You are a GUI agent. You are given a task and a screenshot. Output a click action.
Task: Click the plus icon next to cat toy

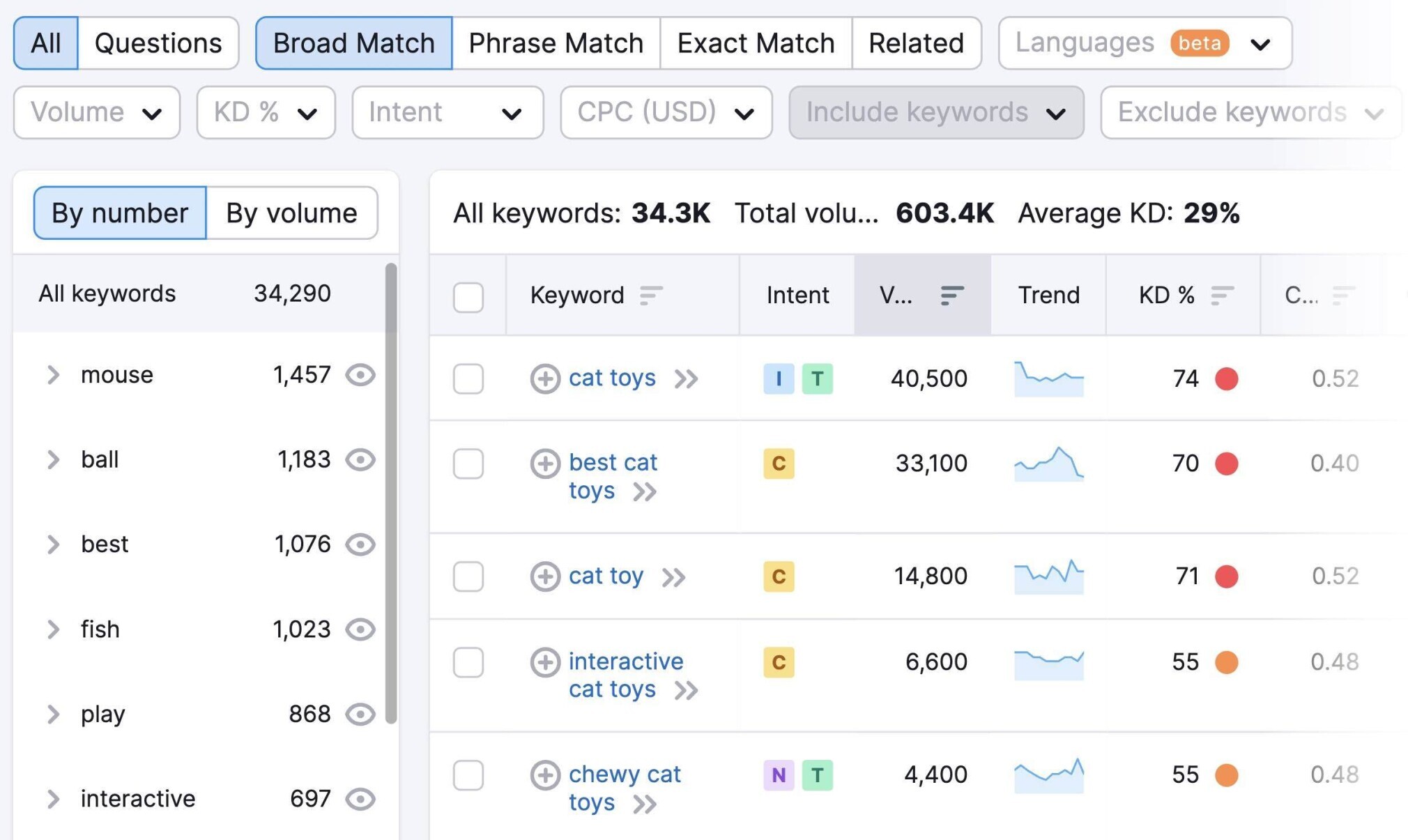pos(545,576)
